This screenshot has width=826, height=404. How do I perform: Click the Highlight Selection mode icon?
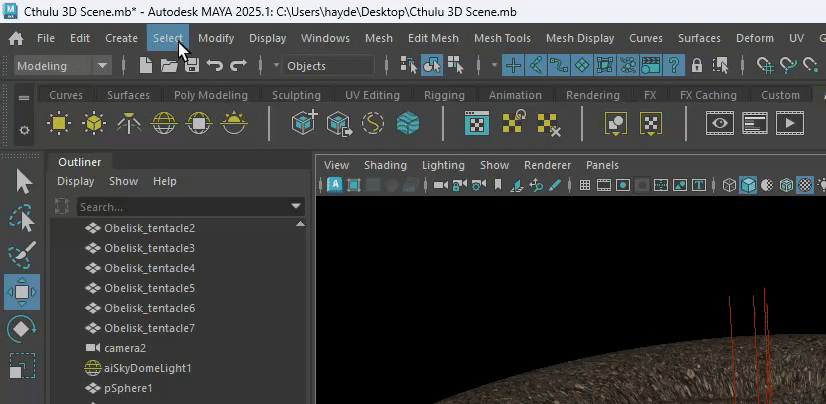720,66
